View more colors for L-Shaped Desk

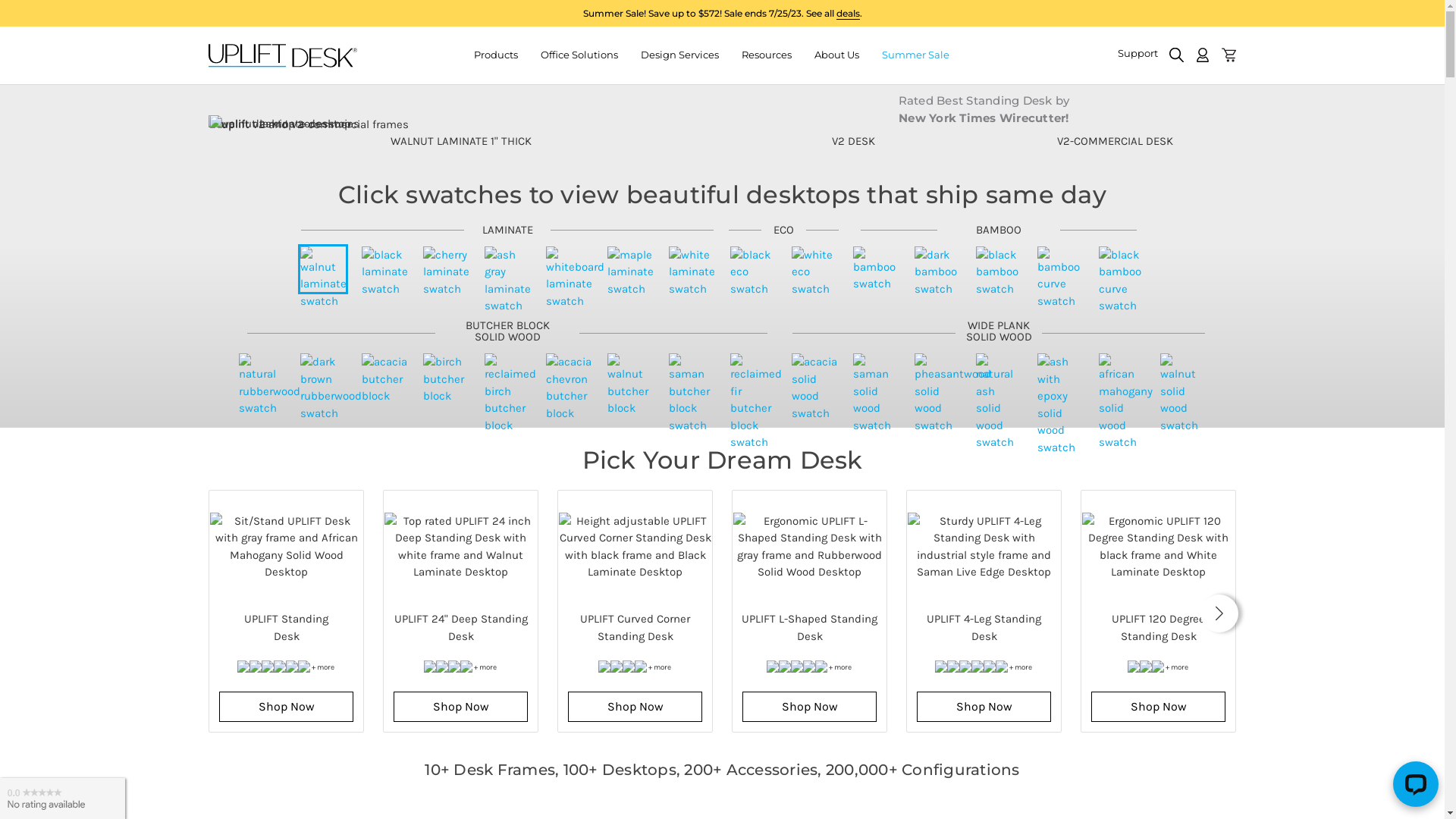(x=840, y=667)
